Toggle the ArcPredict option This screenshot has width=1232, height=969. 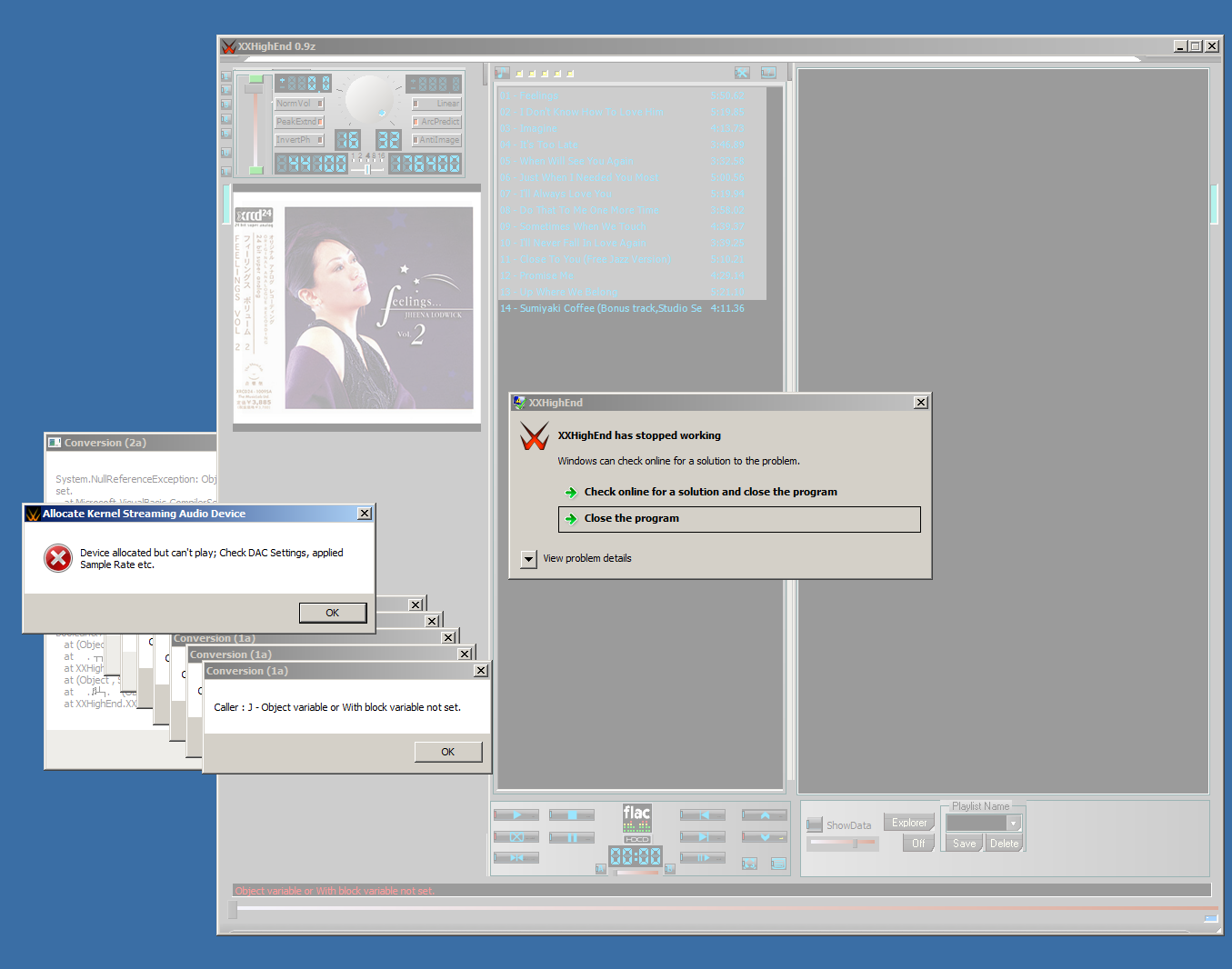(x=436, y=122)
